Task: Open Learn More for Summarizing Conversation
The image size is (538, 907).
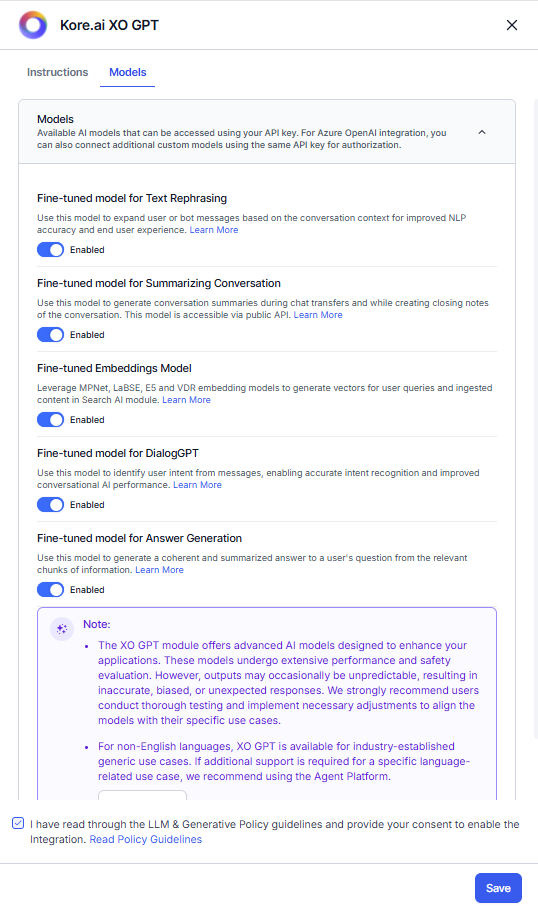Action: click(x=318, y=315)
